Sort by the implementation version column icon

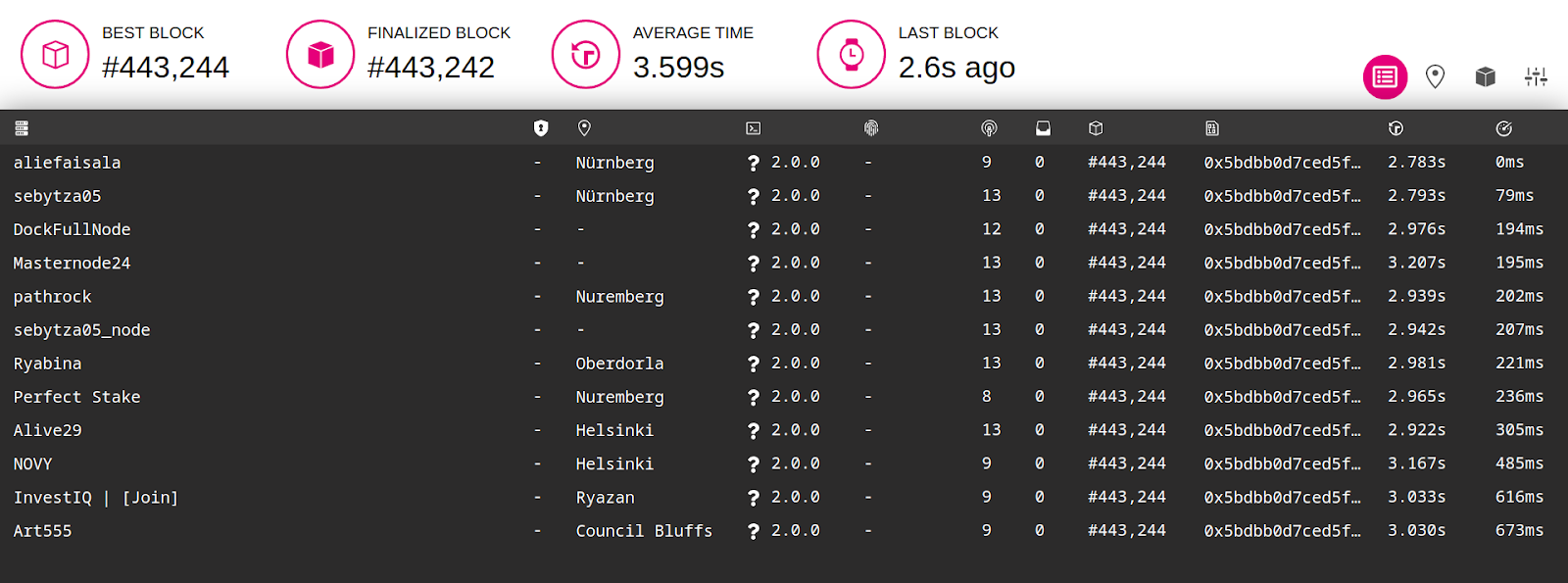coord(753,128)
